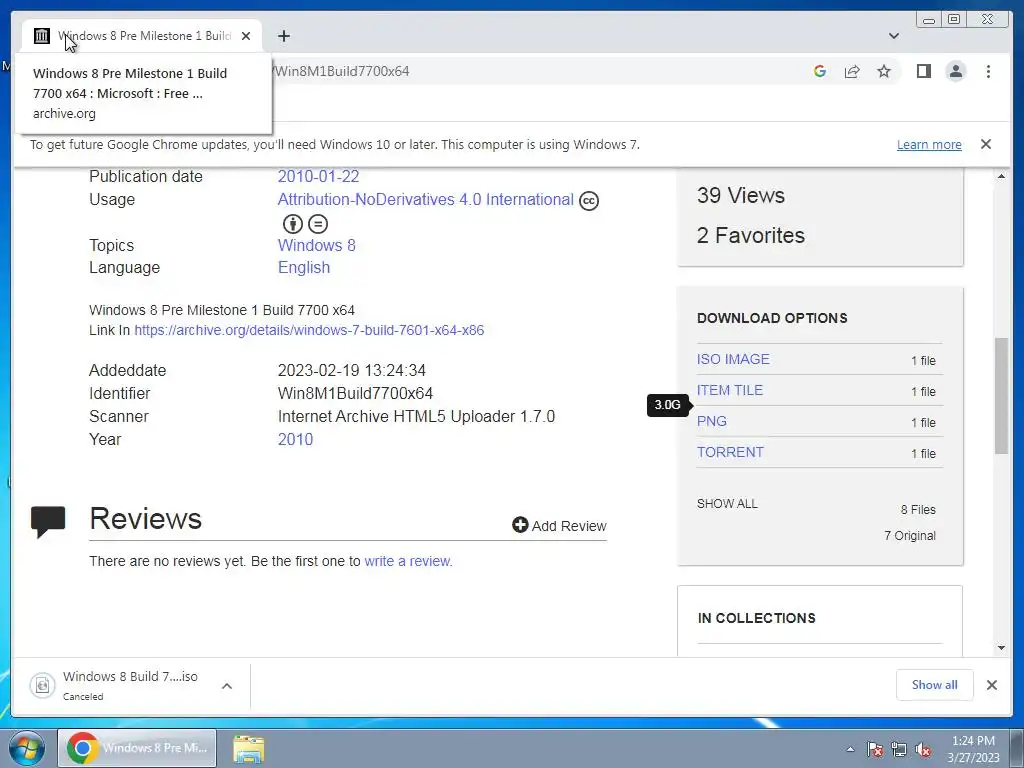Select the ITEM TILE download option
The height and width of the screenshot is (768, 1024).
coord(729,390)
